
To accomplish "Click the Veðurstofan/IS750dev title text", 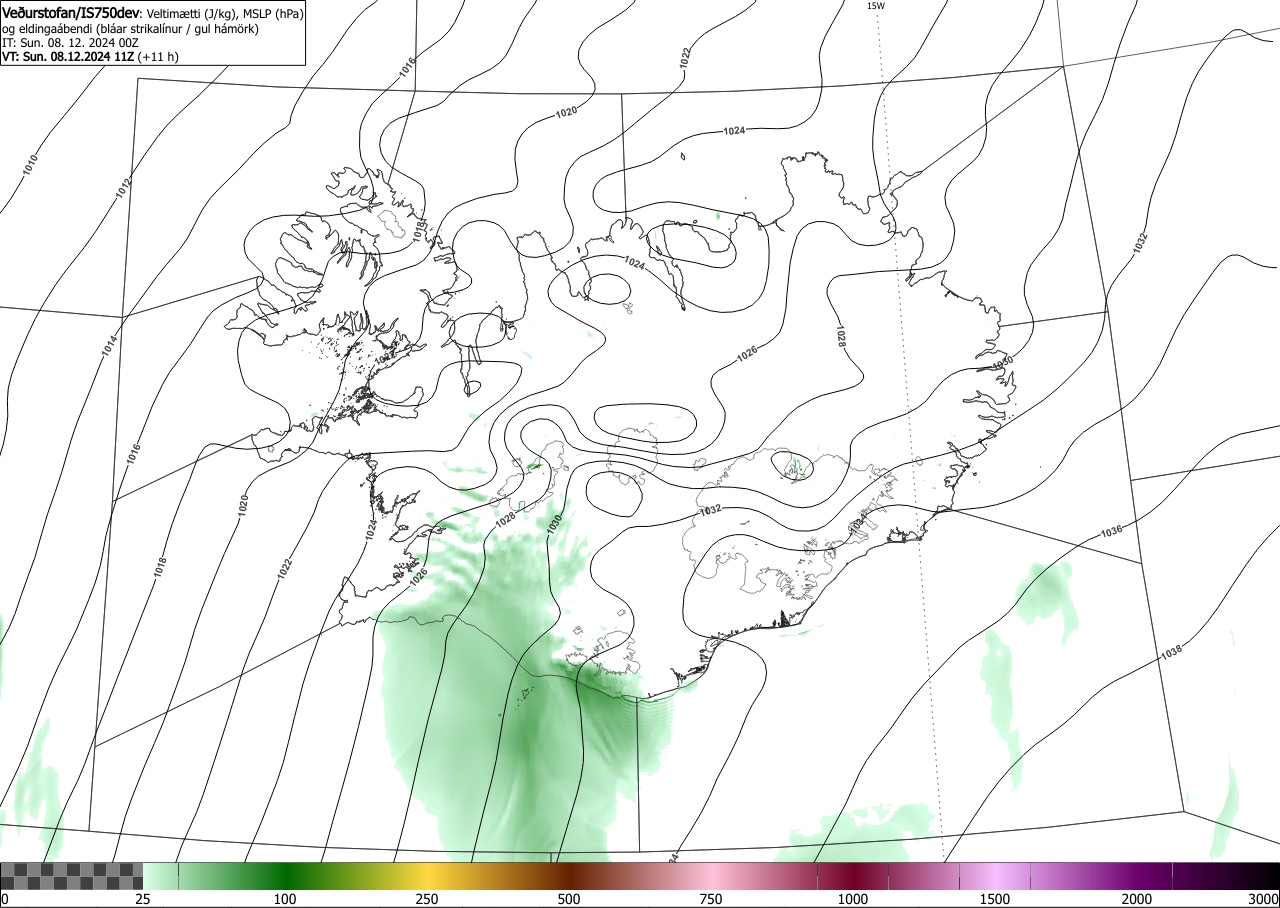I will click(72, 14).
